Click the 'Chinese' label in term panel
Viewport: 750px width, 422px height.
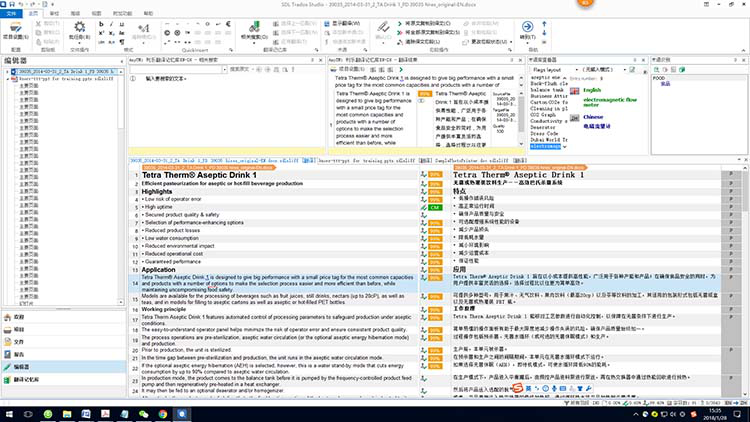[593, 117]
